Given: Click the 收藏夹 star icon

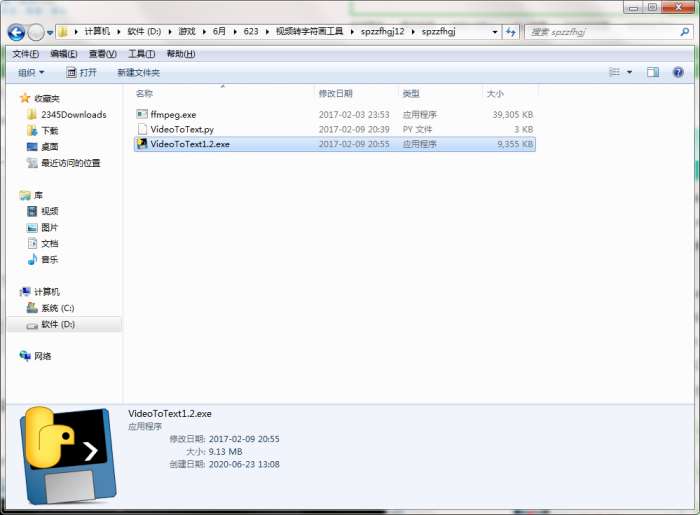Looking at the screenshot, I should pyautogui.click(x=25, y=98).
